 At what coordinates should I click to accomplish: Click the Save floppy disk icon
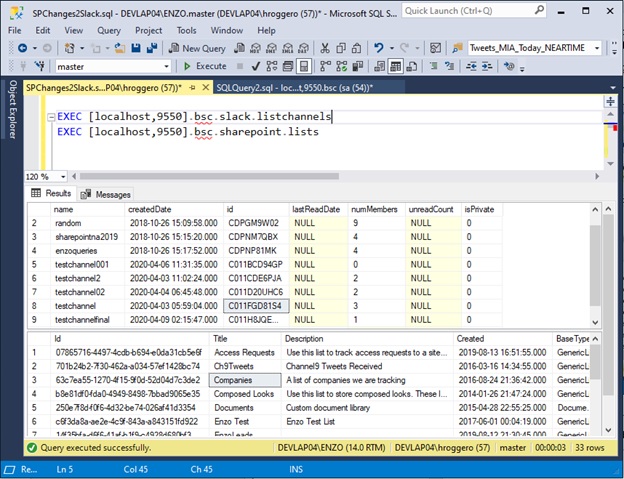coord(136,48)
